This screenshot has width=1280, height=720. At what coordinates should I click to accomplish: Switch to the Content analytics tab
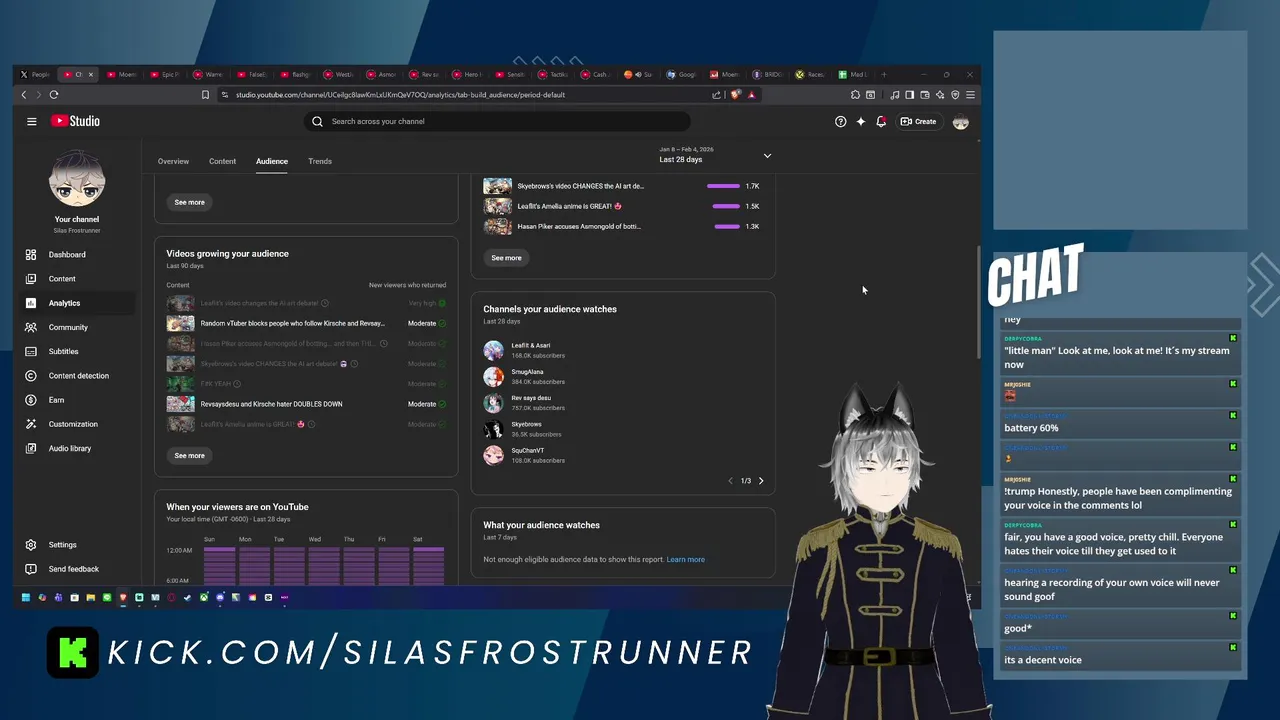click(x=222, y=161)
